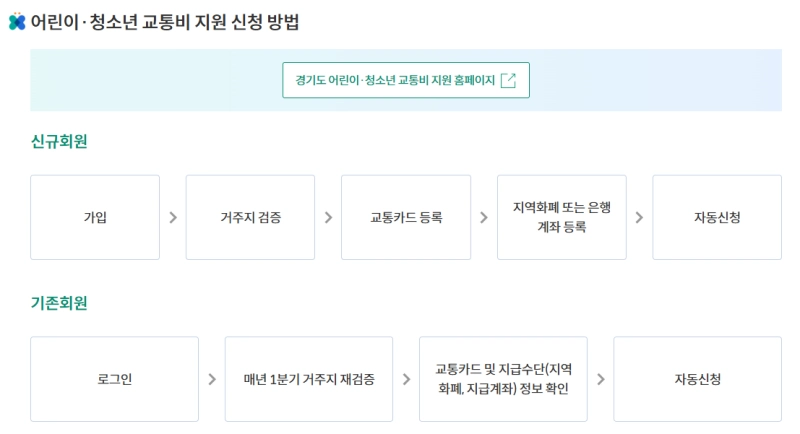
Task: Click the 교통카드 등록 step box
Action: [x=406, y=217]
